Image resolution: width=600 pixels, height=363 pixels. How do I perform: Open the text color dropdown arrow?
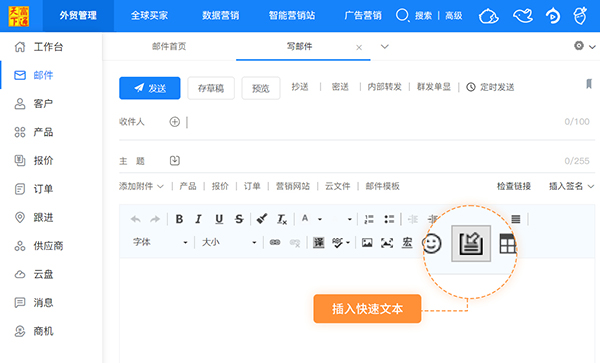(x=320, y=219)
